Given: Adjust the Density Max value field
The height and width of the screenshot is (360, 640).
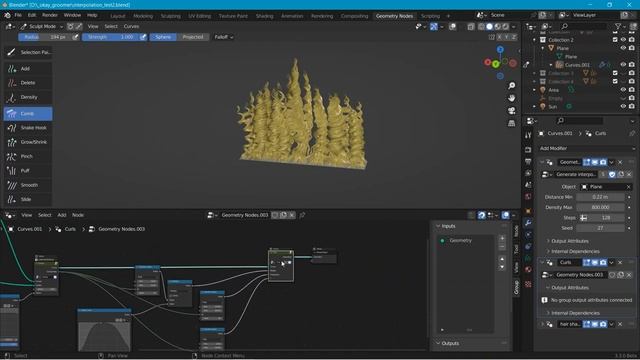Looking at the screenshot, I should 600,207.
